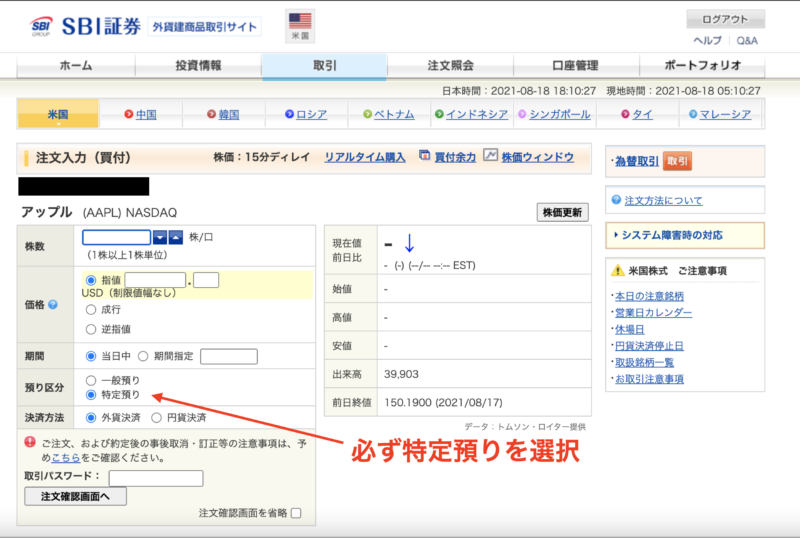Screen dimensions: 800x538
Task: Click the help icon next to 価格
Action: click(x=53, y=304)
